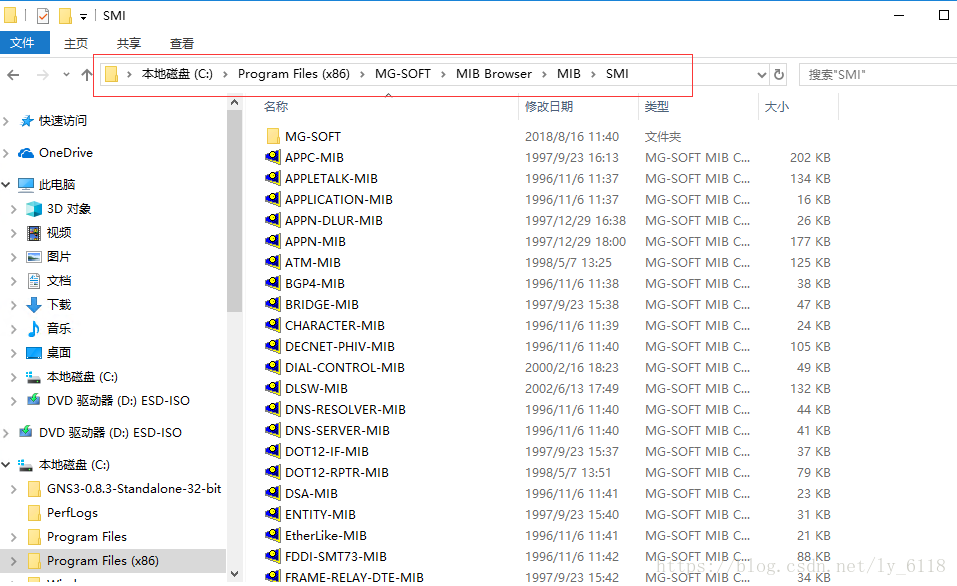Expand the 下载 tree node
The width and height of the screenshot is (957, 586).
pos(13,305)
